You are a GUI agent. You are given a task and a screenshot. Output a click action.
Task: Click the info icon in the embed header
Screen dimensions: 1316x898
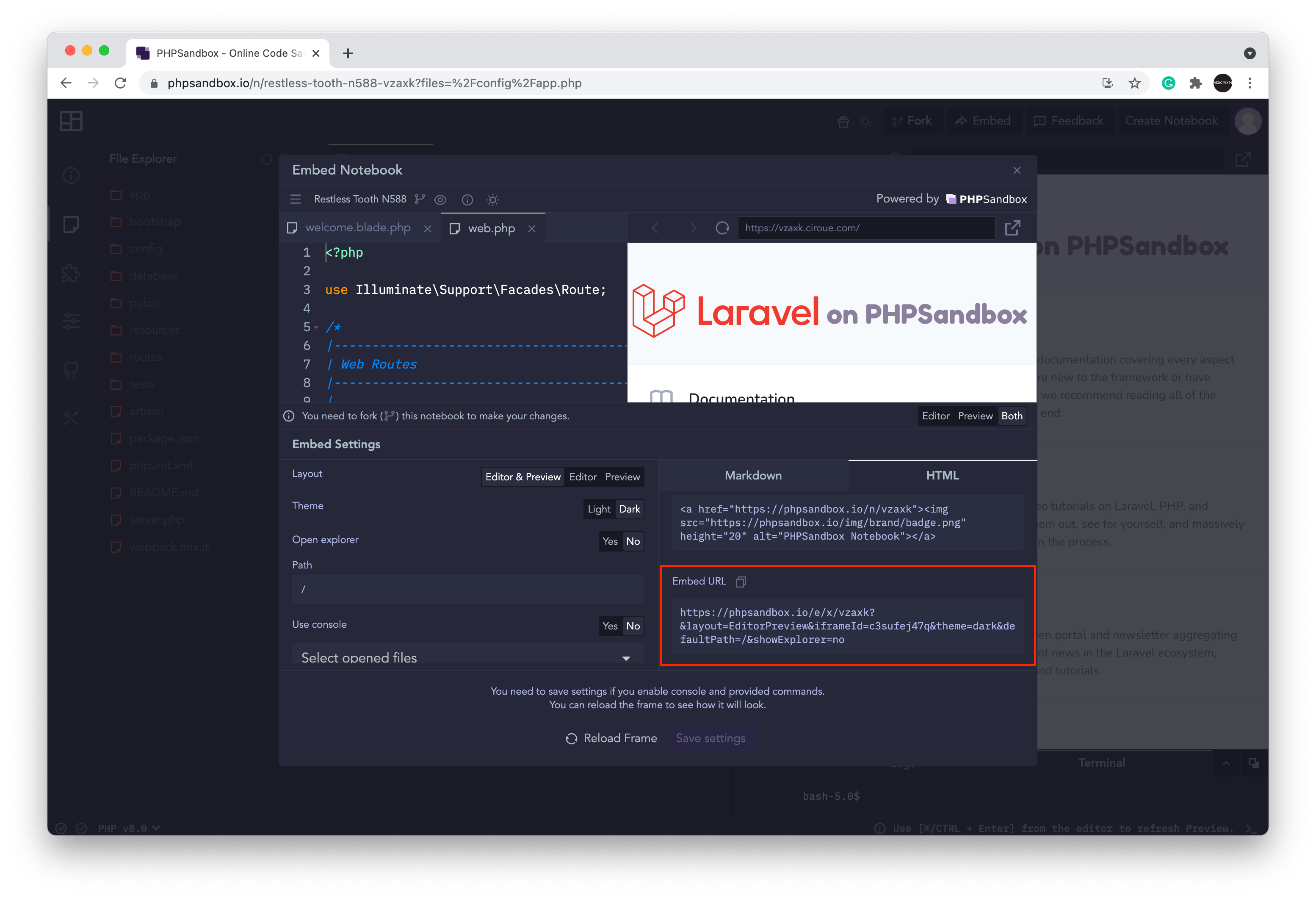(467, 200)
